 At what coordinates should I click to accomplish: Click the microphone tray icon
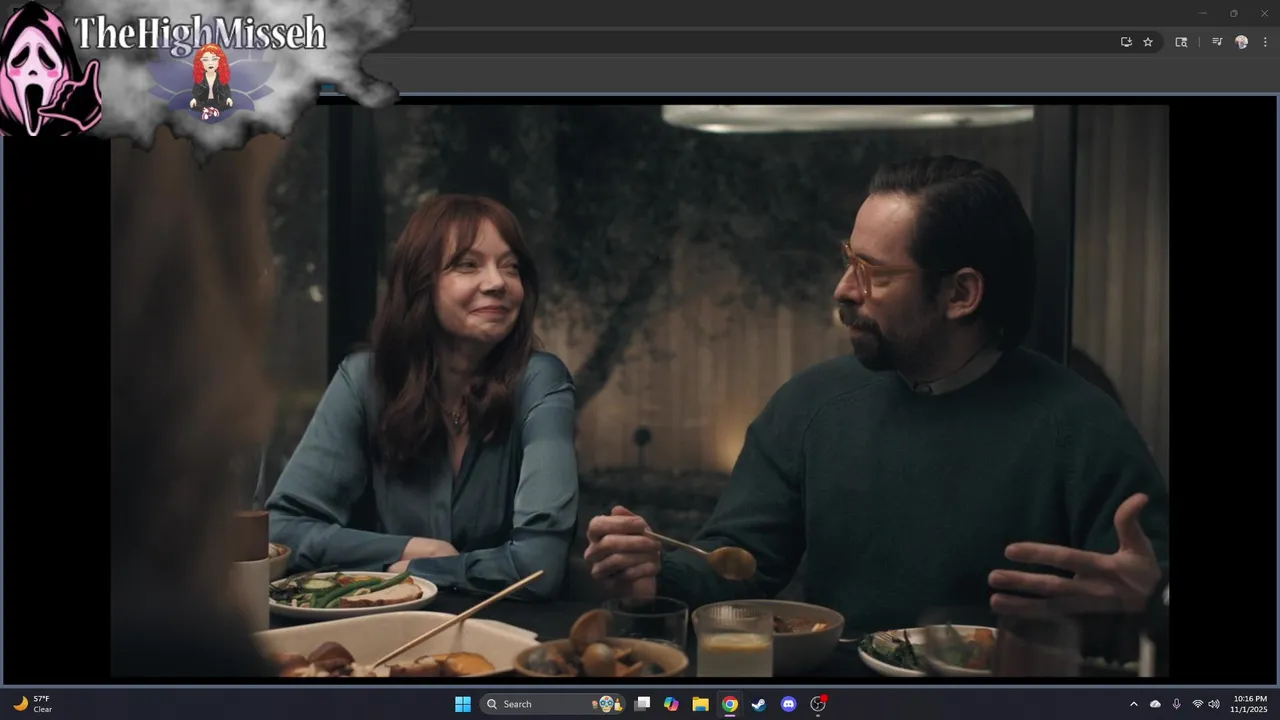tap(1177, 704)
